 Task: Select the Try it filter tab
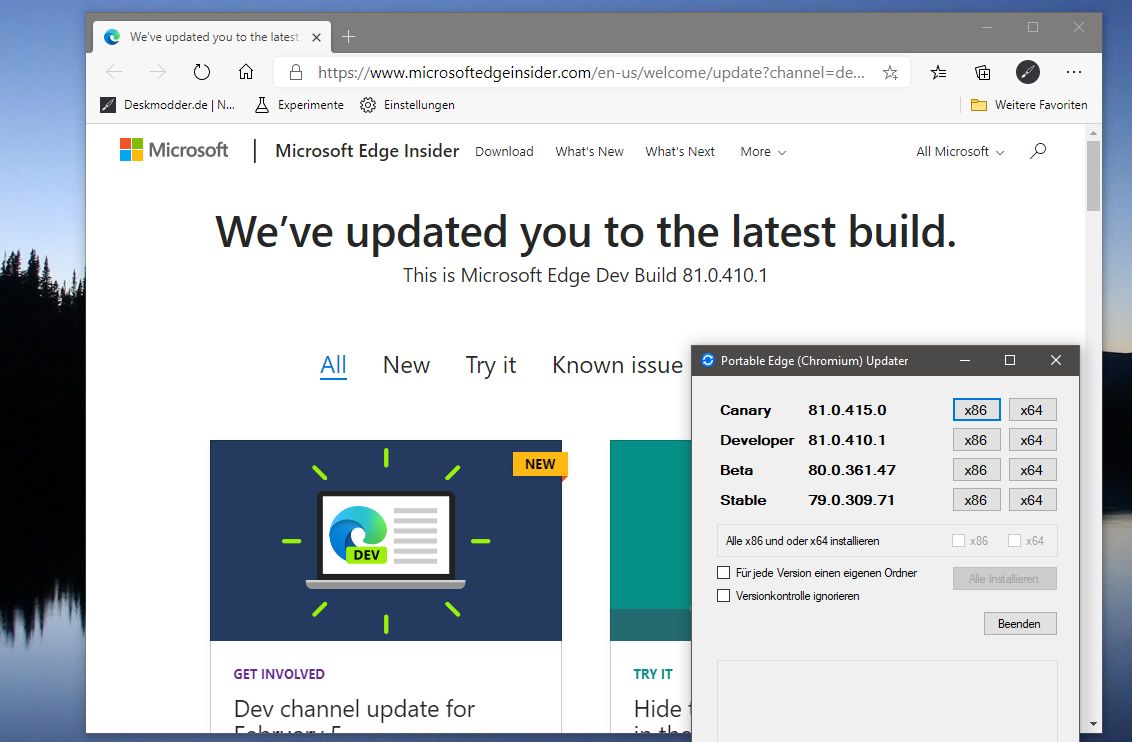tap(491, 365)
